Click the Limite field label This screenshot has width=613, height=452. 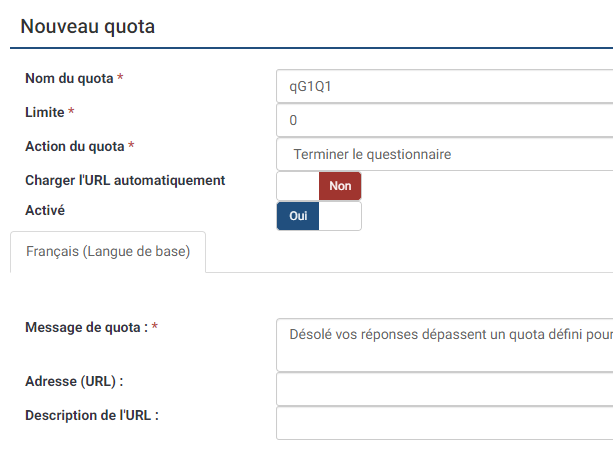45,112
